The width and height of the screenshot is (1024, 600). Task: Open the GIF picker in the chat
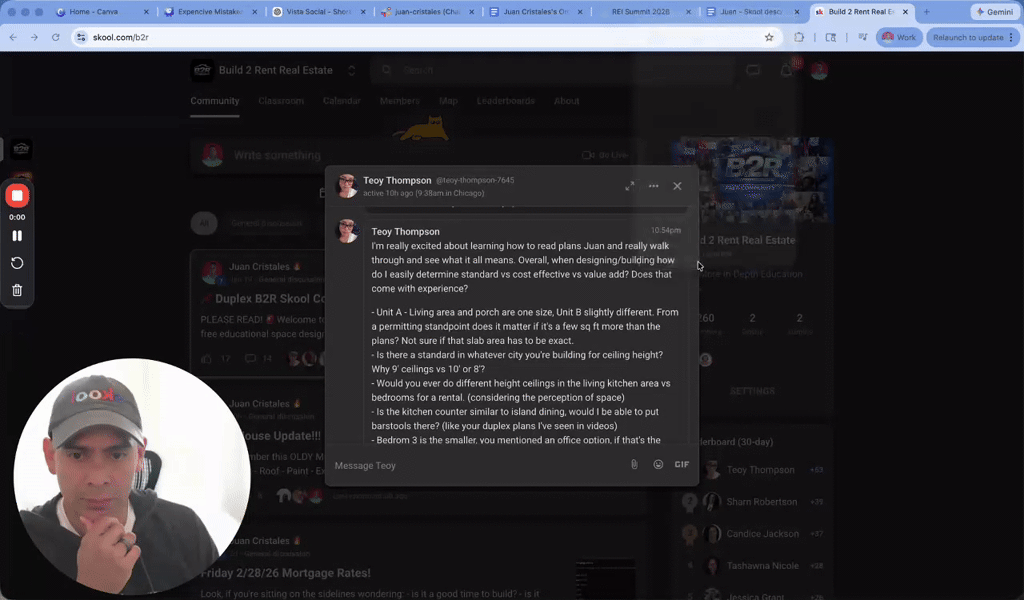[x=682, y=464]
